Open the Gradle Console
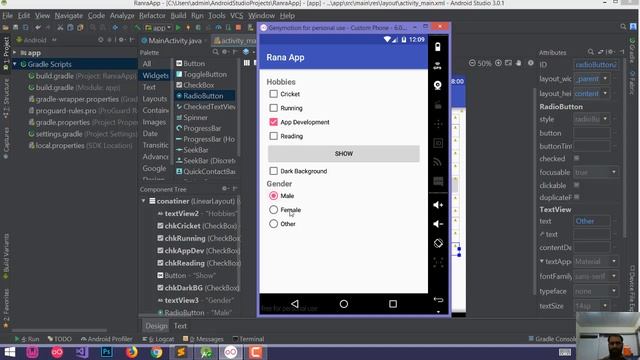The height and width of the screenshot is (360, 640). pos(552,339)
